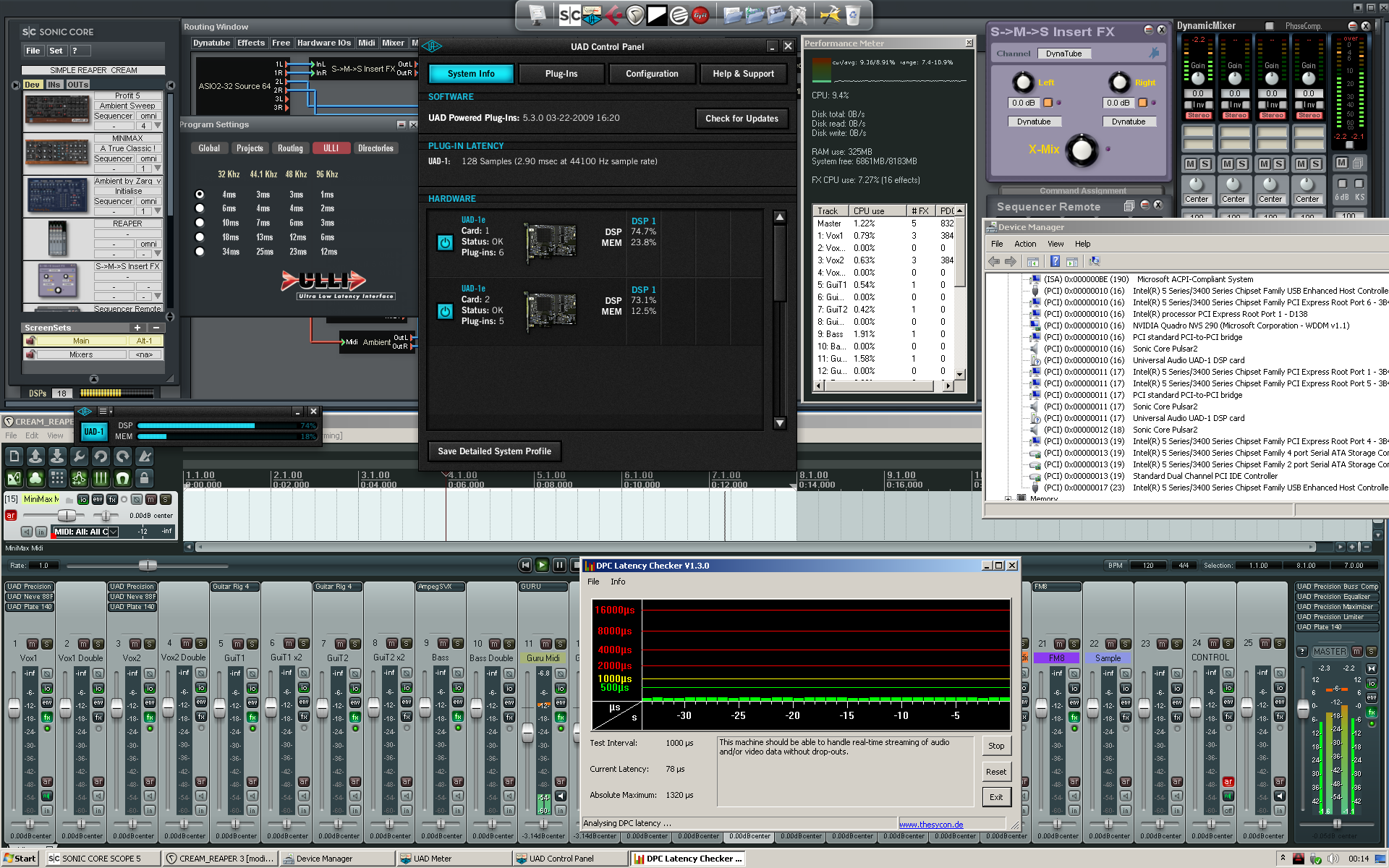Open the Action menu in Device Manager
Screen dimensions: 1389x868
coord(1024,244)
